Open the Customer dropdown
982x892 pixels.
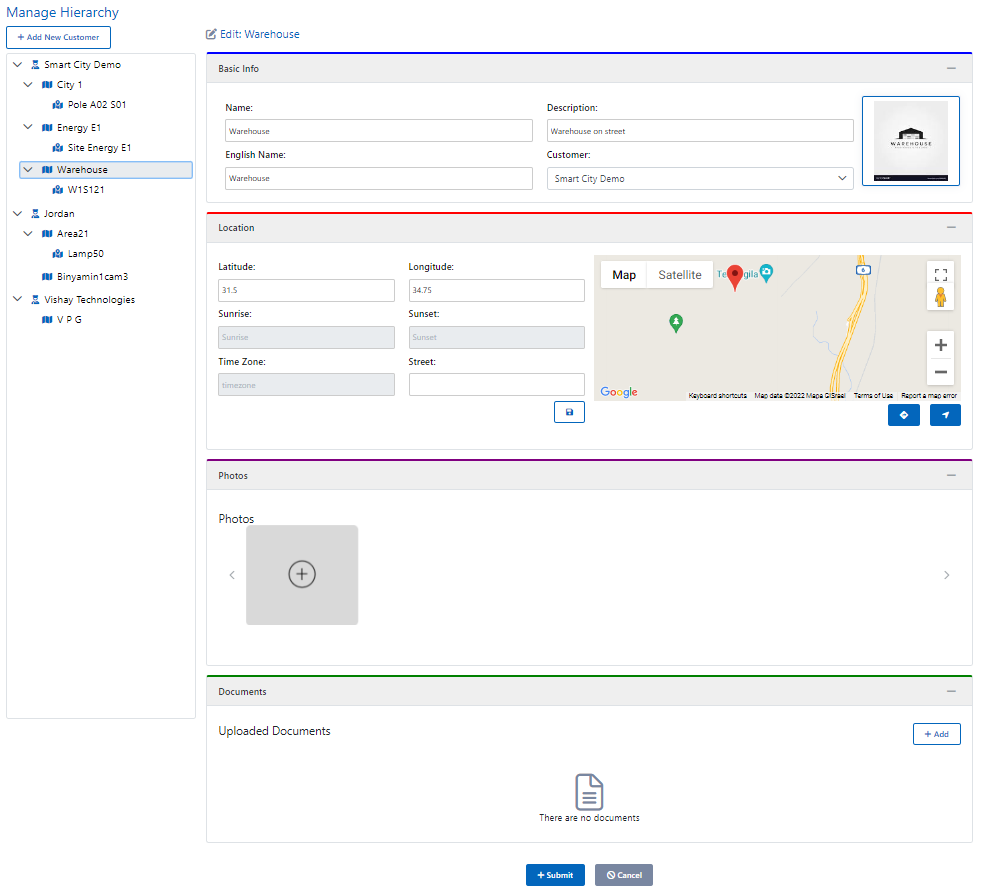[x=700, y=178]
